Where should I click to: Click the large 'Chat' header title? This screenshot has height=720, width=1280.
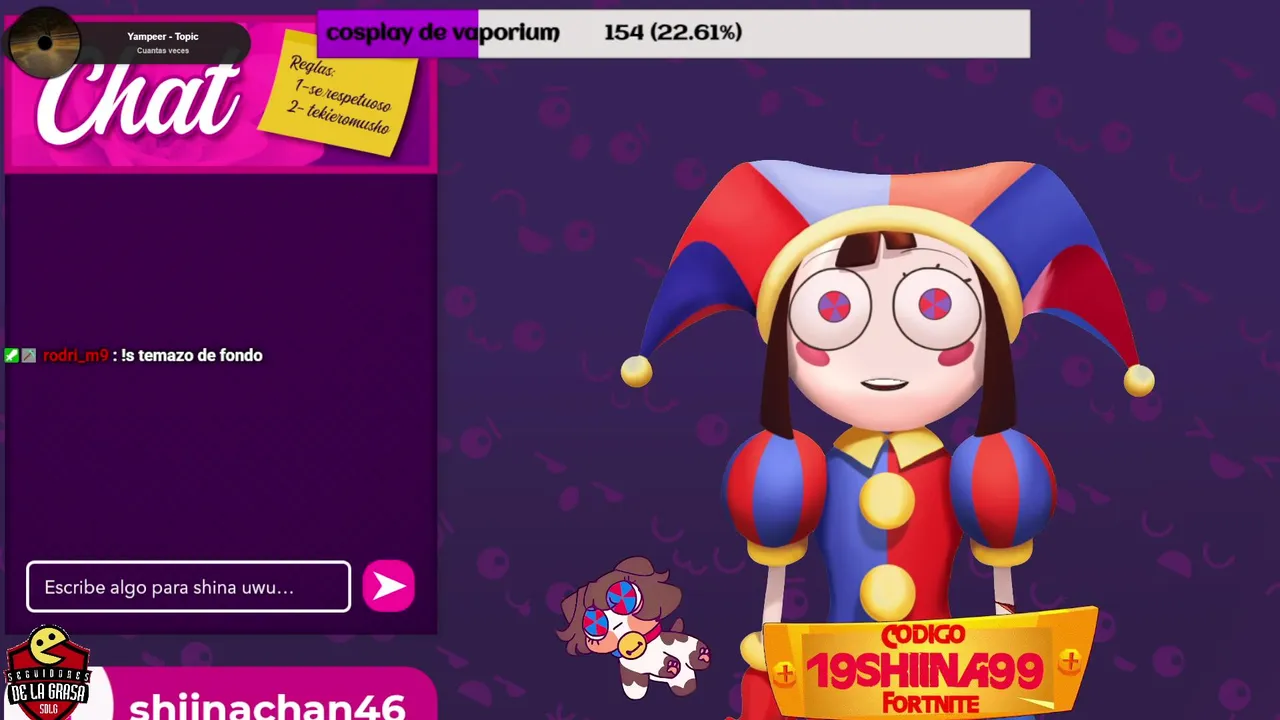click(x=138, y=99)
